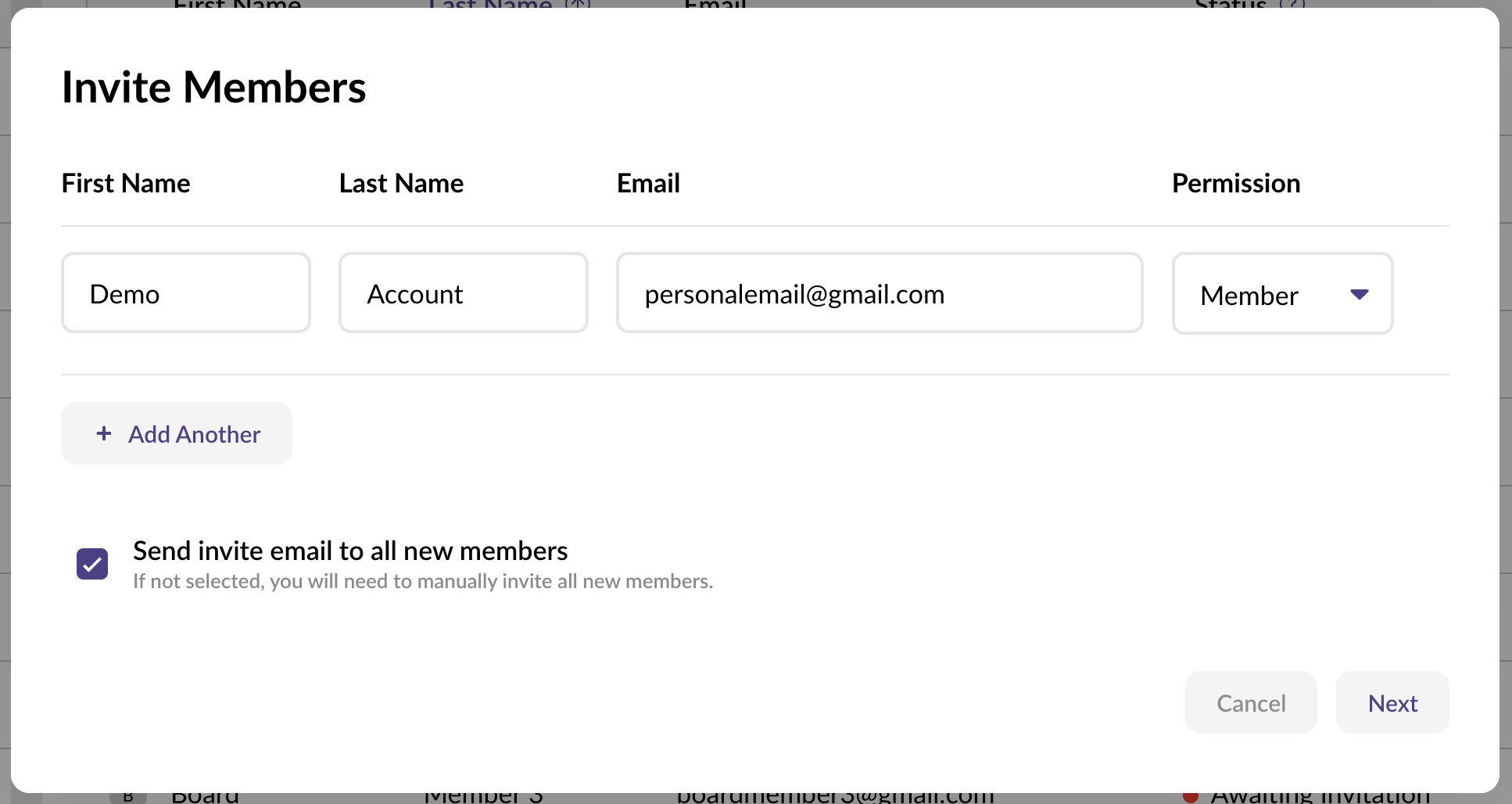Cancel the Invite Members dialog

1251,702
